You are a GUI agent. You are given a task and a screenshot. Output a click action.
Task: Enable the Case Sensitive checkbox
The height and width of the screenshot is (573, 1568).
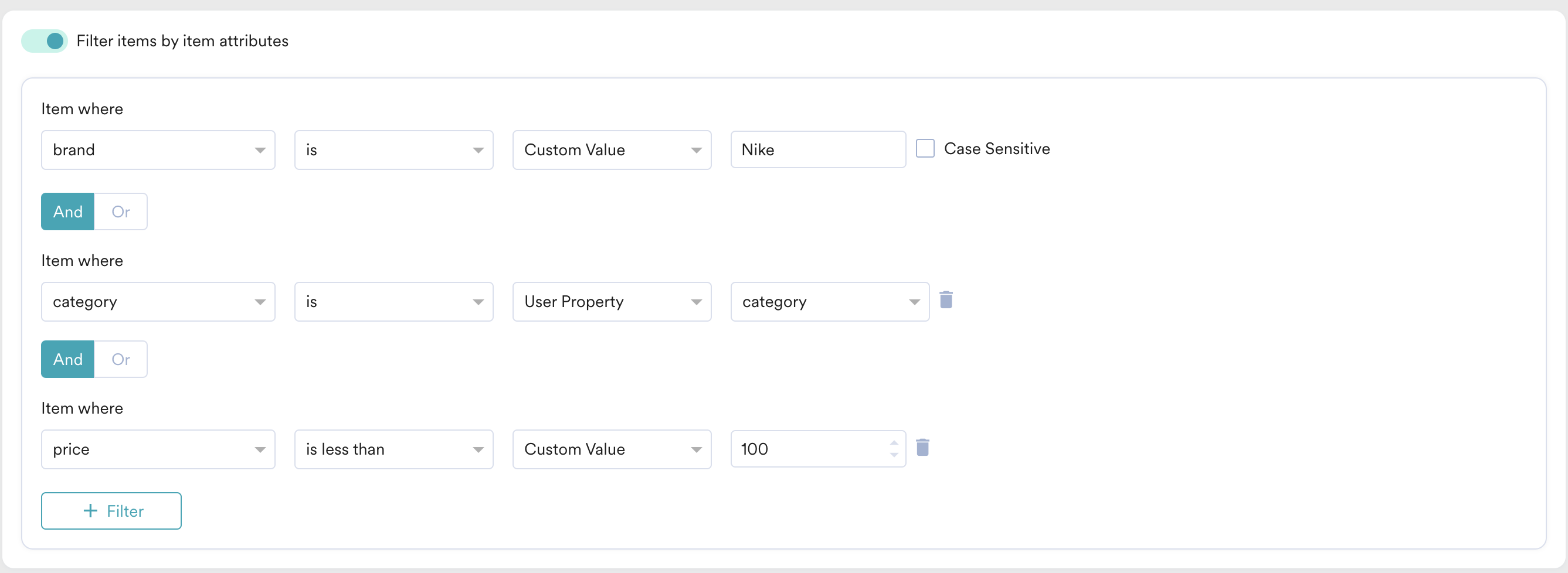coord(925,149)
